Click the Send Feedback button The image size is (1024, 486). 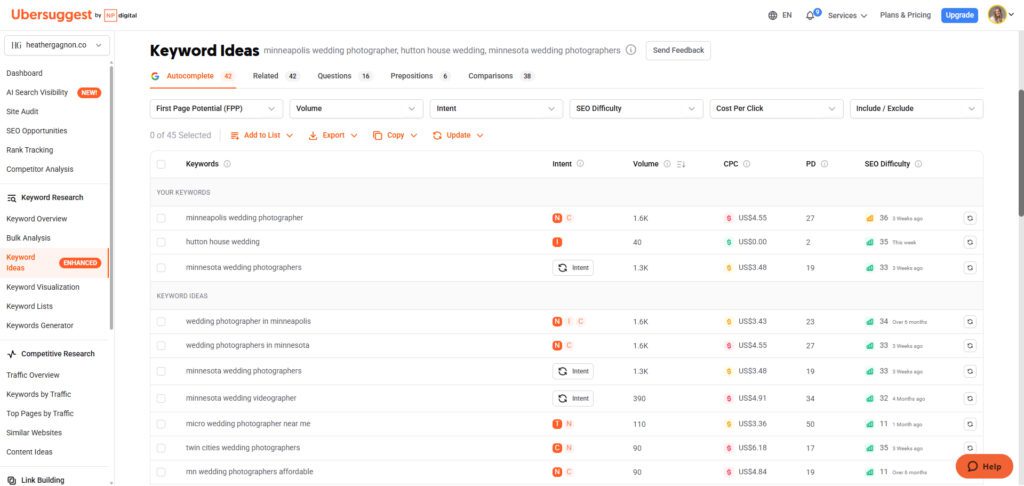pos(678,50)
